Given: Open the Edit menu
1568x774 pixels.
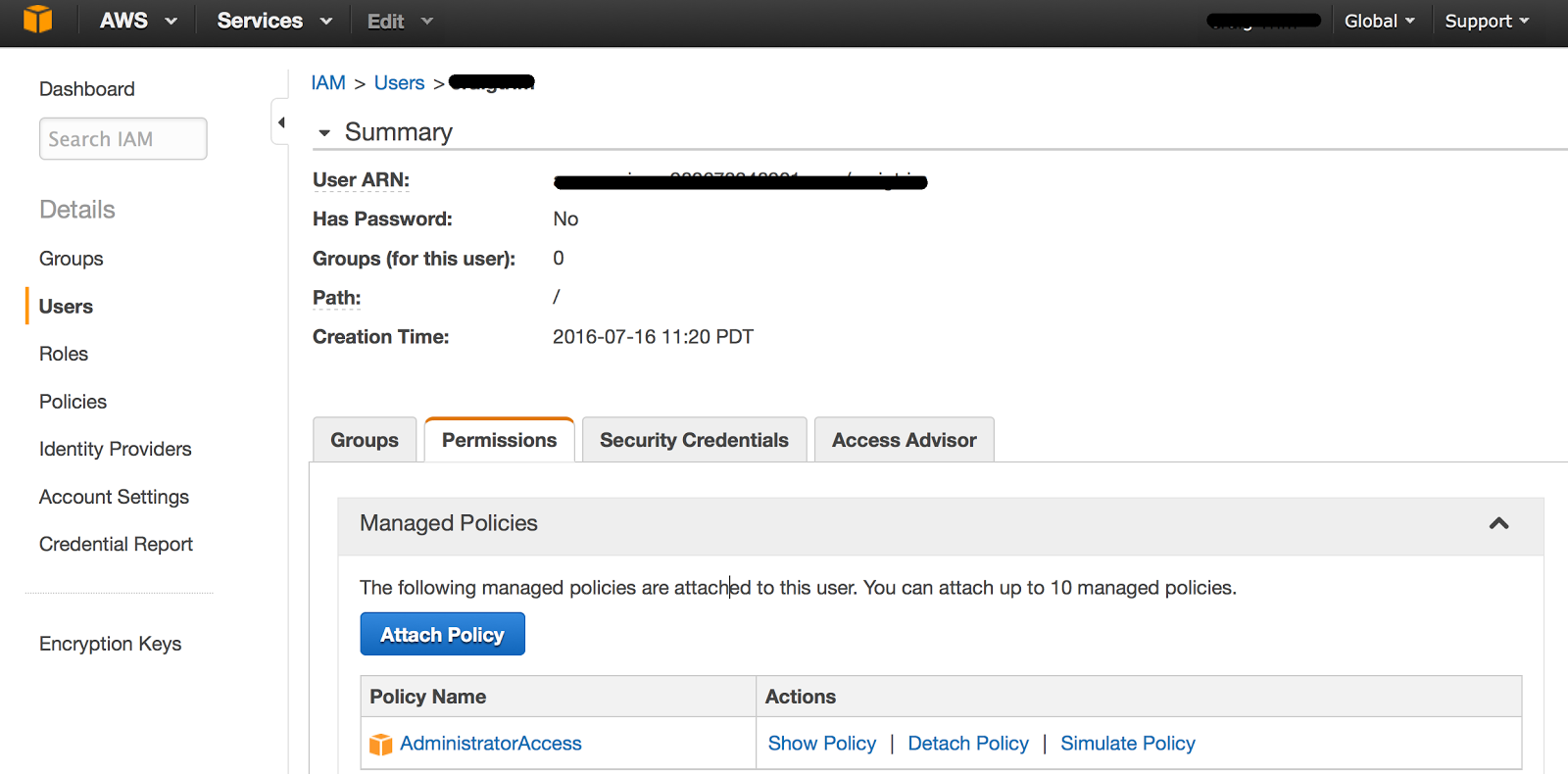Looking at the screenshot, I should click(x=397, y=20).
